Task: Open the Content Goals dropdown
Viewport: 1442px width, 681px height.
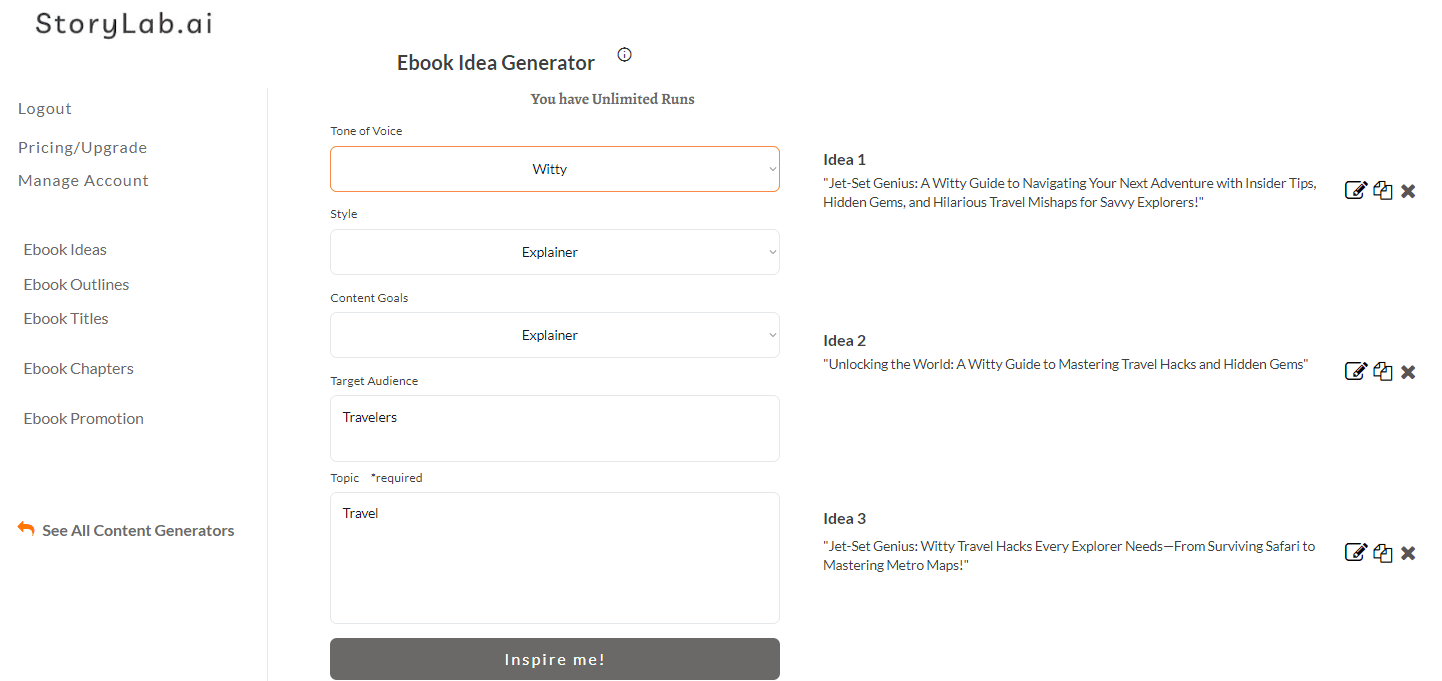Action: pyautogui.click(x=555, y=334)
